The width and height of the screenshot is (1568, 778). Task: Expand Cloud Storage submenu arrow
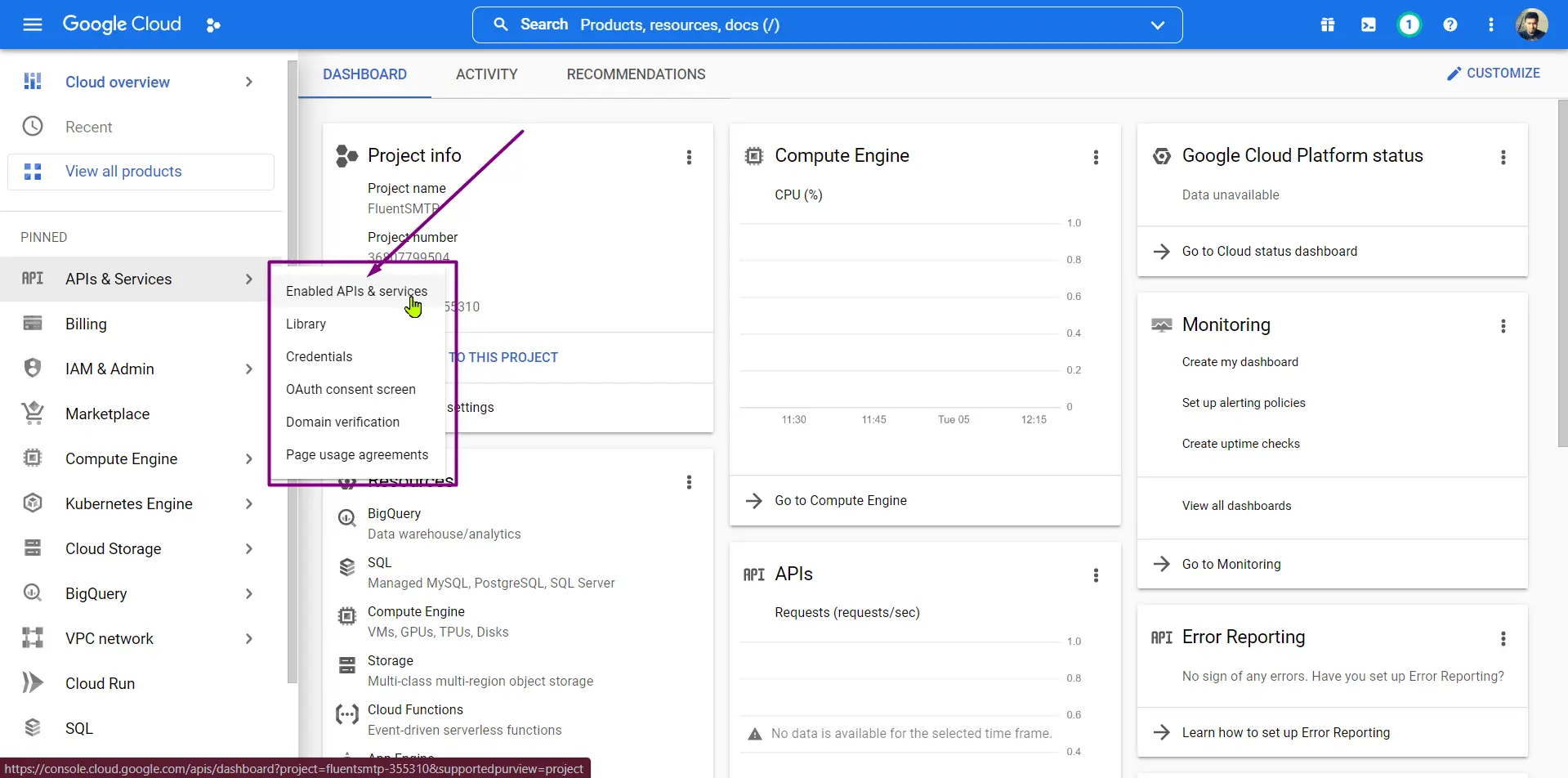coord(248,549)
